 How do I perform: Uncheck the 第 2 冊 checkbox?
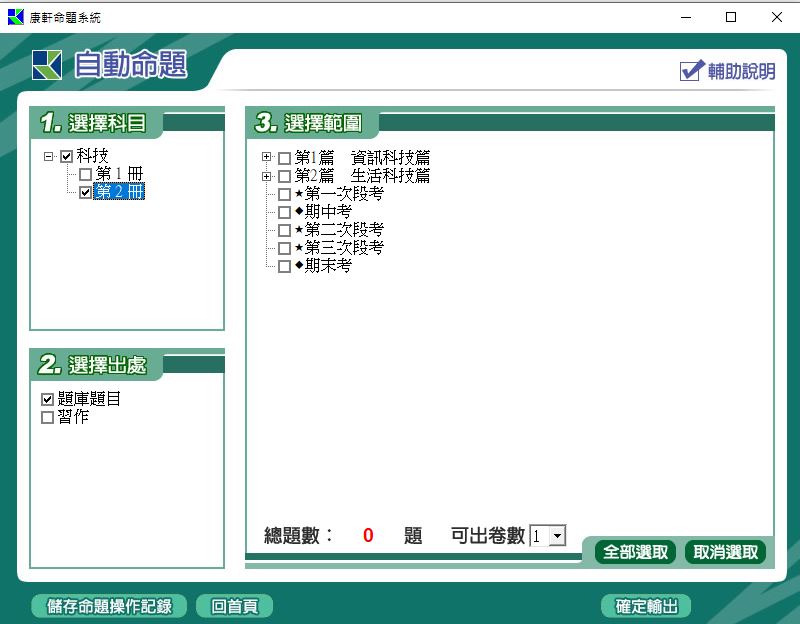[85, 193]
